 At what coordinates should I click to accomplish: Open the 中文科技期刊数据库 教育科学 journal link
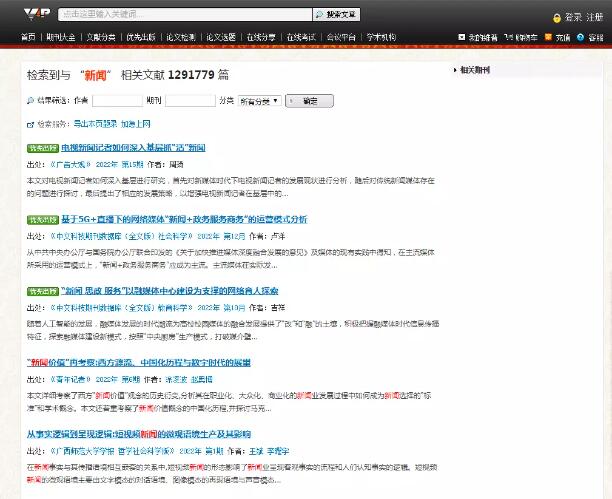(x=121, y=308)
